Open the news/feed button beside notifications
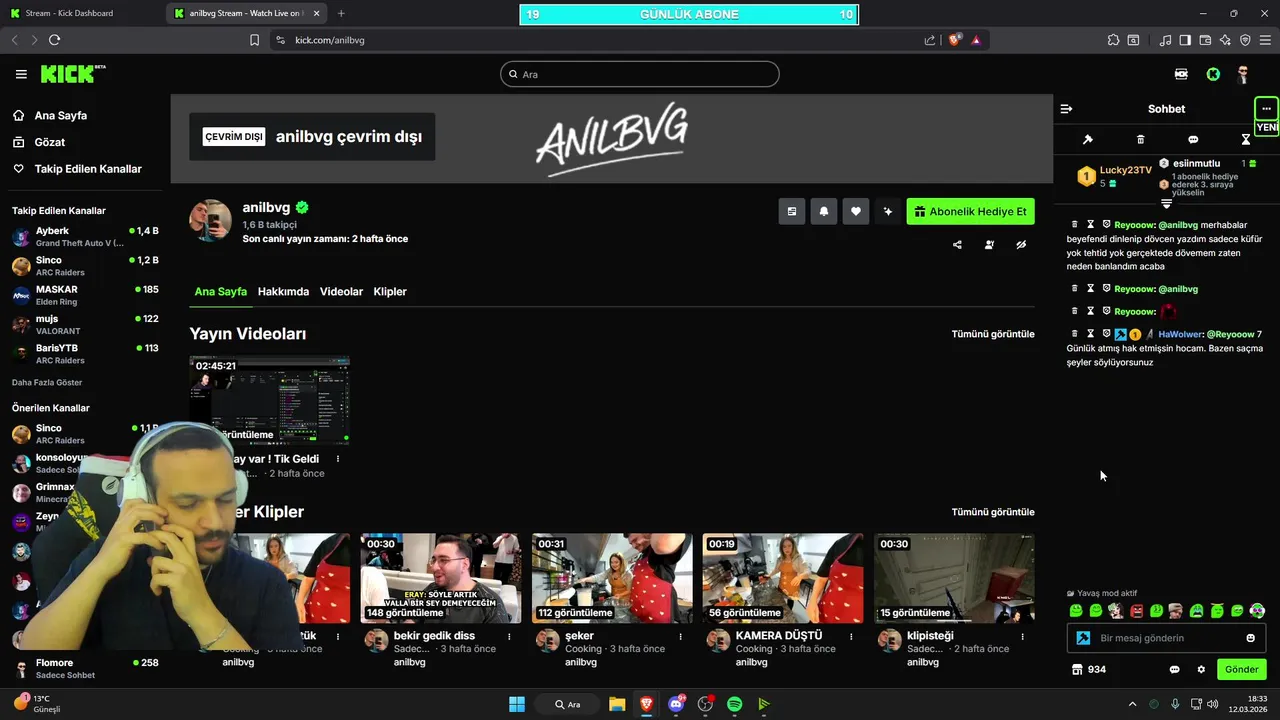The width and height of the screenshot is (1280, 720). point(792,211)
